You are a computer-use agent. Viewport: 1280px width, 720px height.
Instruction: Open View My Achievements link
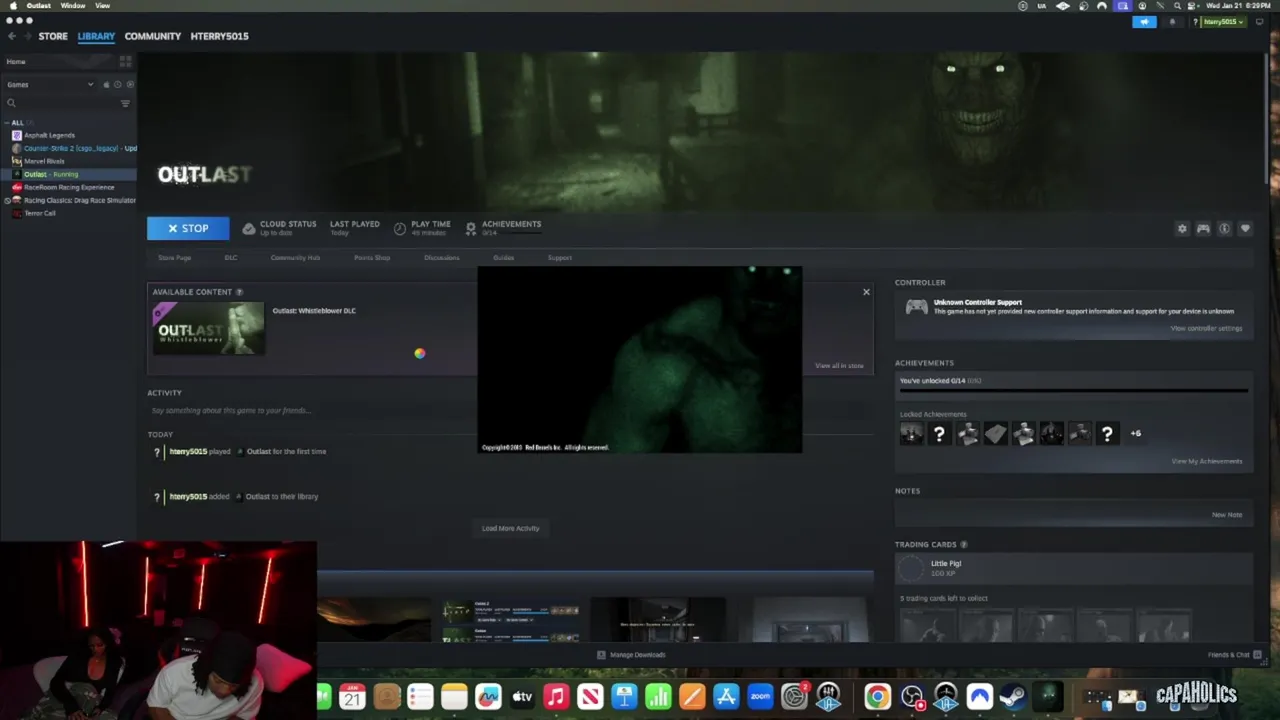tap(1207, 461)
